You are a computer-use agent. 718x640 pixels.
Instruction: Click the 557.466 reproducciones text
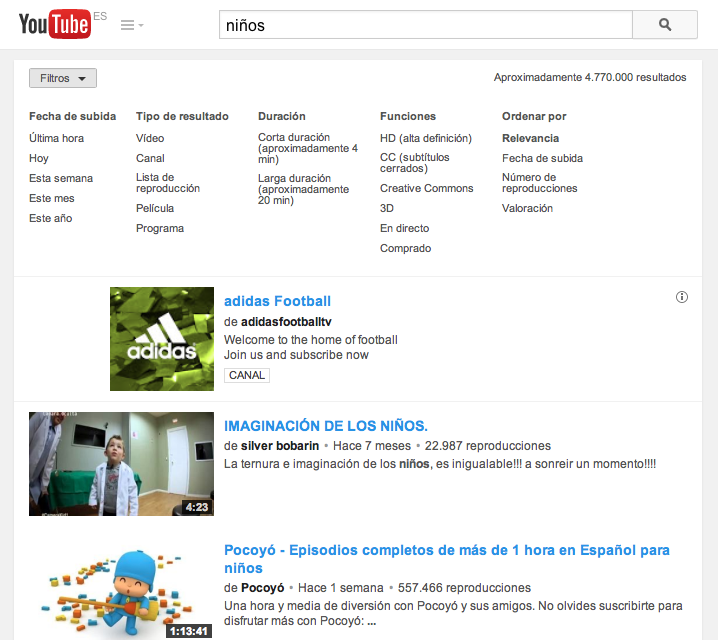pos(464,588)
